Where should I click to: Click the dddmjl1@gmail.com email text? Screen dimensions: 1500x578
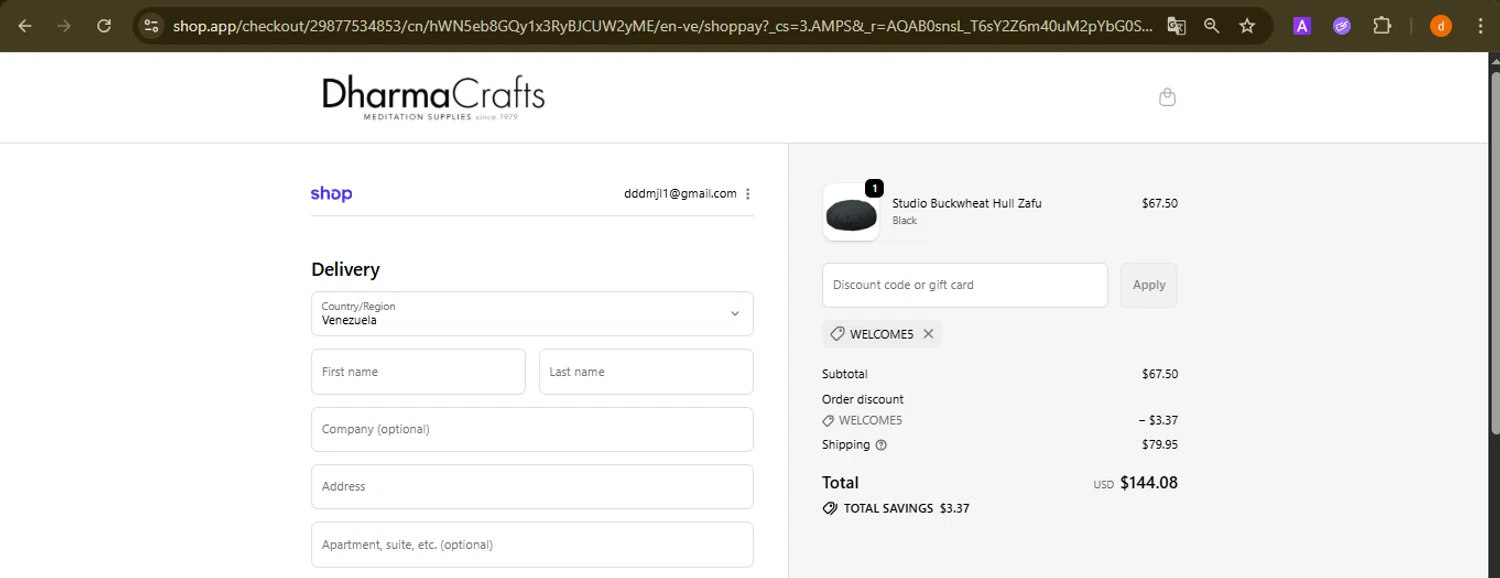680,194
